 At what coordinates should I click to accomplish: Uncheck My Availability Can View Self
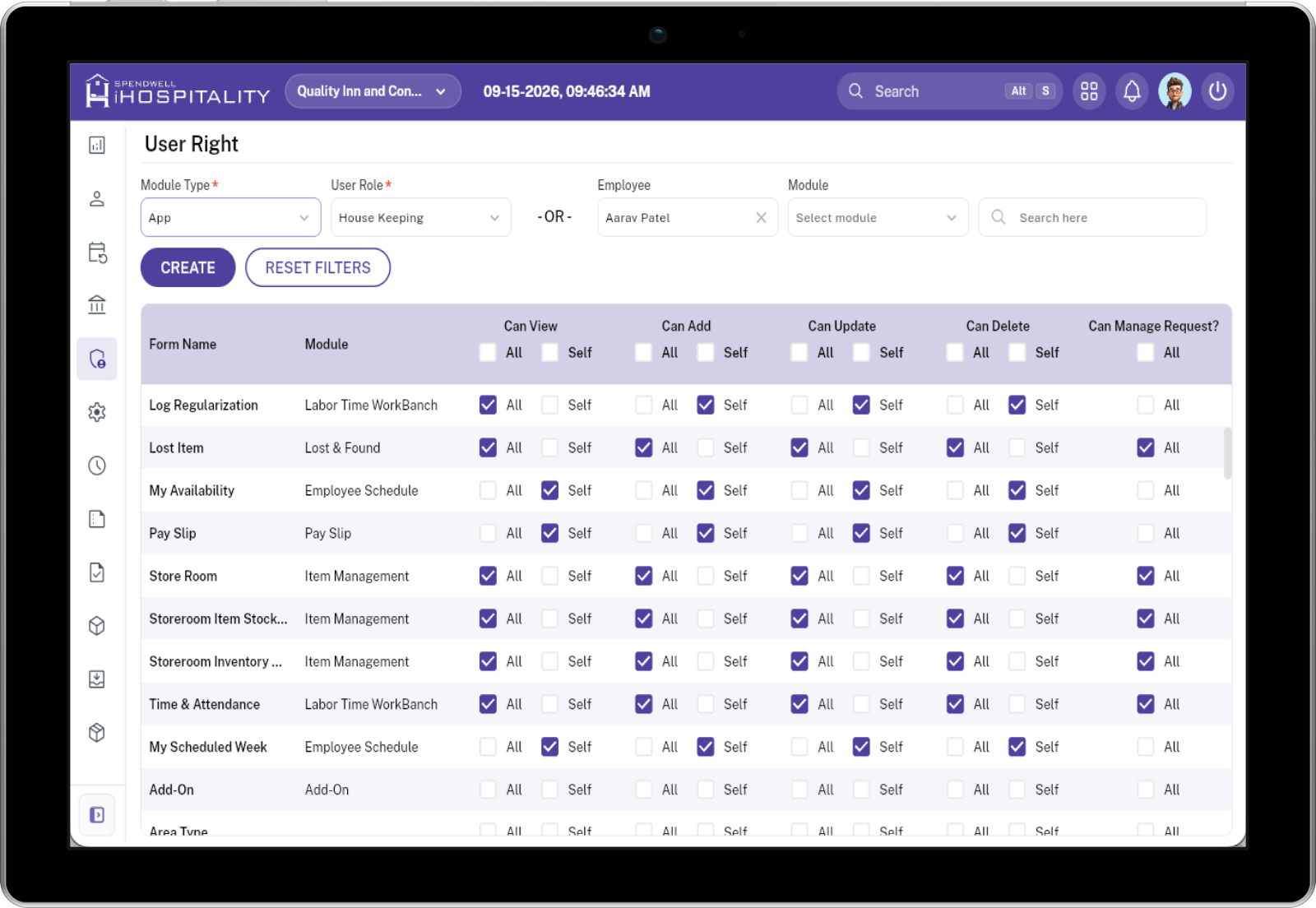[x=550, y=490]
